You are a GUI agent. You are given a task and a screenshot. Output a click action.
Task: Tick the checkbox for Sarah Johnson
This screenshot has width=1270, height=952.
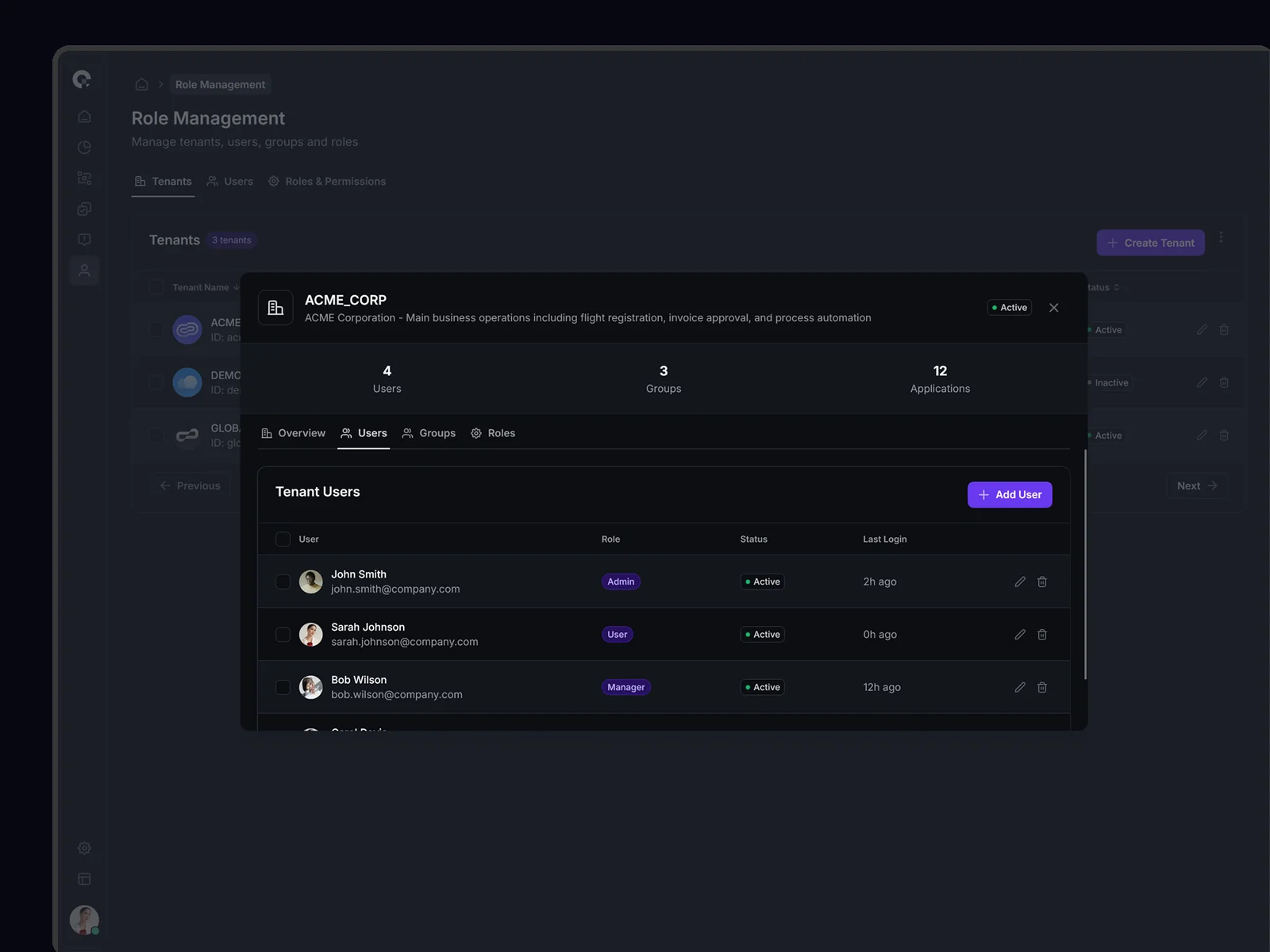(283, 635)
